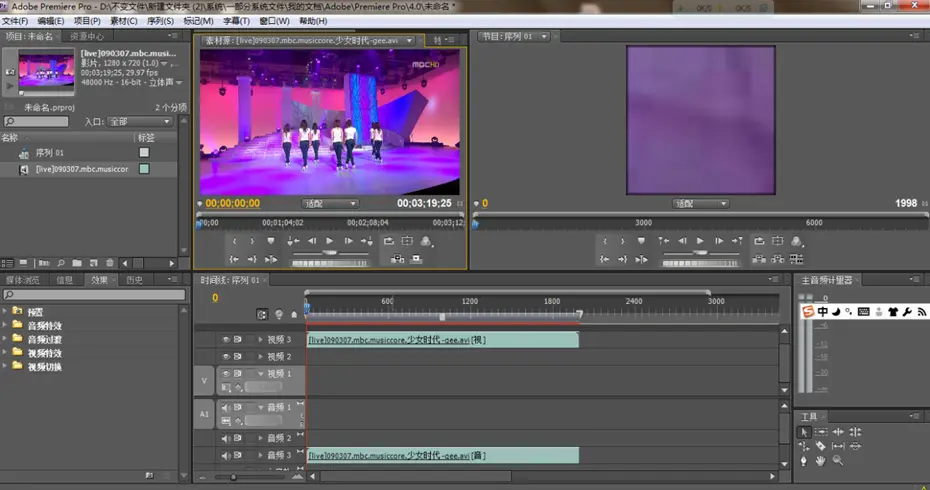Select the Pen tool in Tools panel
The image size is (930, 490).
804,460
